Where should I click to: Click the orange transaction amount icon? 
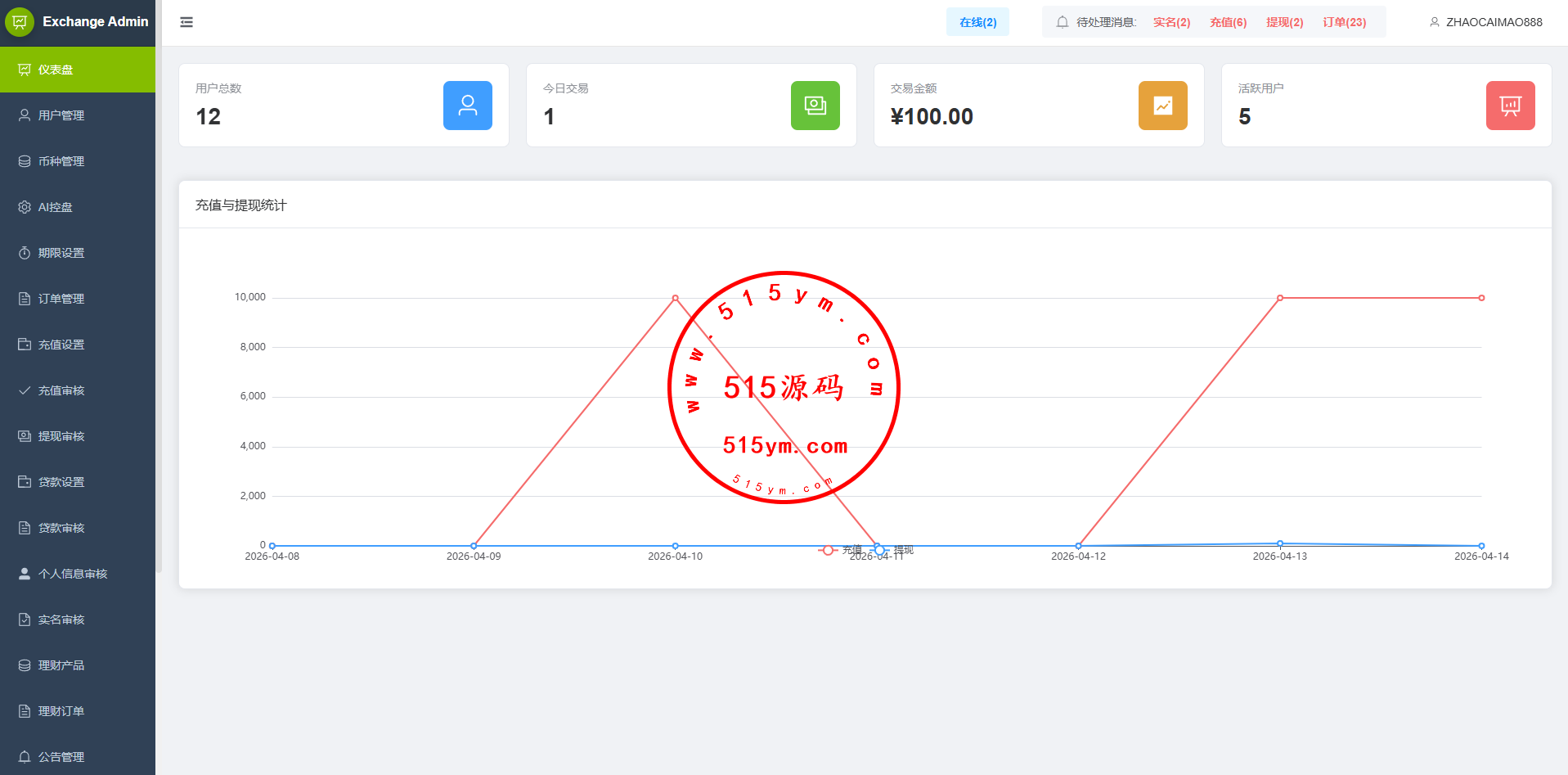click(x=1162, y=106)
